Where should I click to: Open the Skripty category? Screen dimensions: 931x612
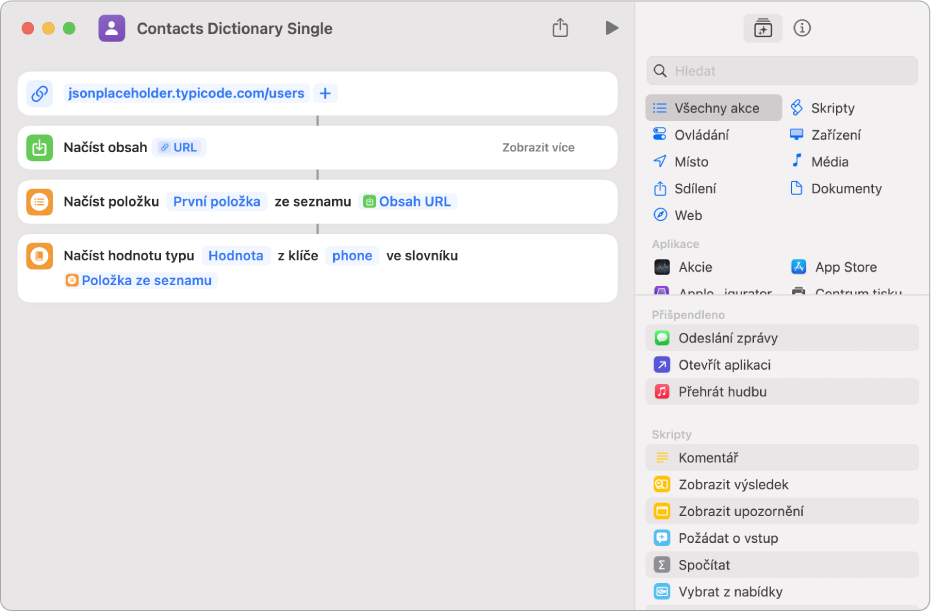click(x=832, y=108)
